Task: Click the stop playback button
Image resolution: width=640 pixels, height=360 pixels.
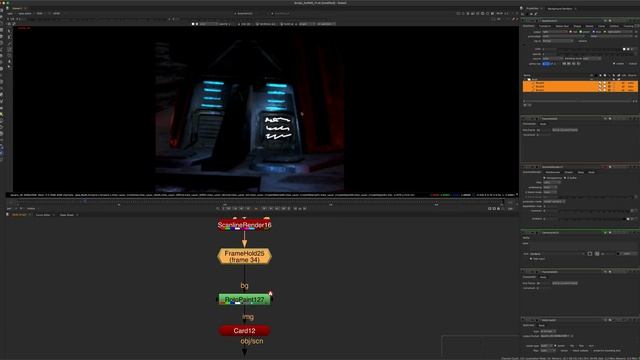Action: 256,209
